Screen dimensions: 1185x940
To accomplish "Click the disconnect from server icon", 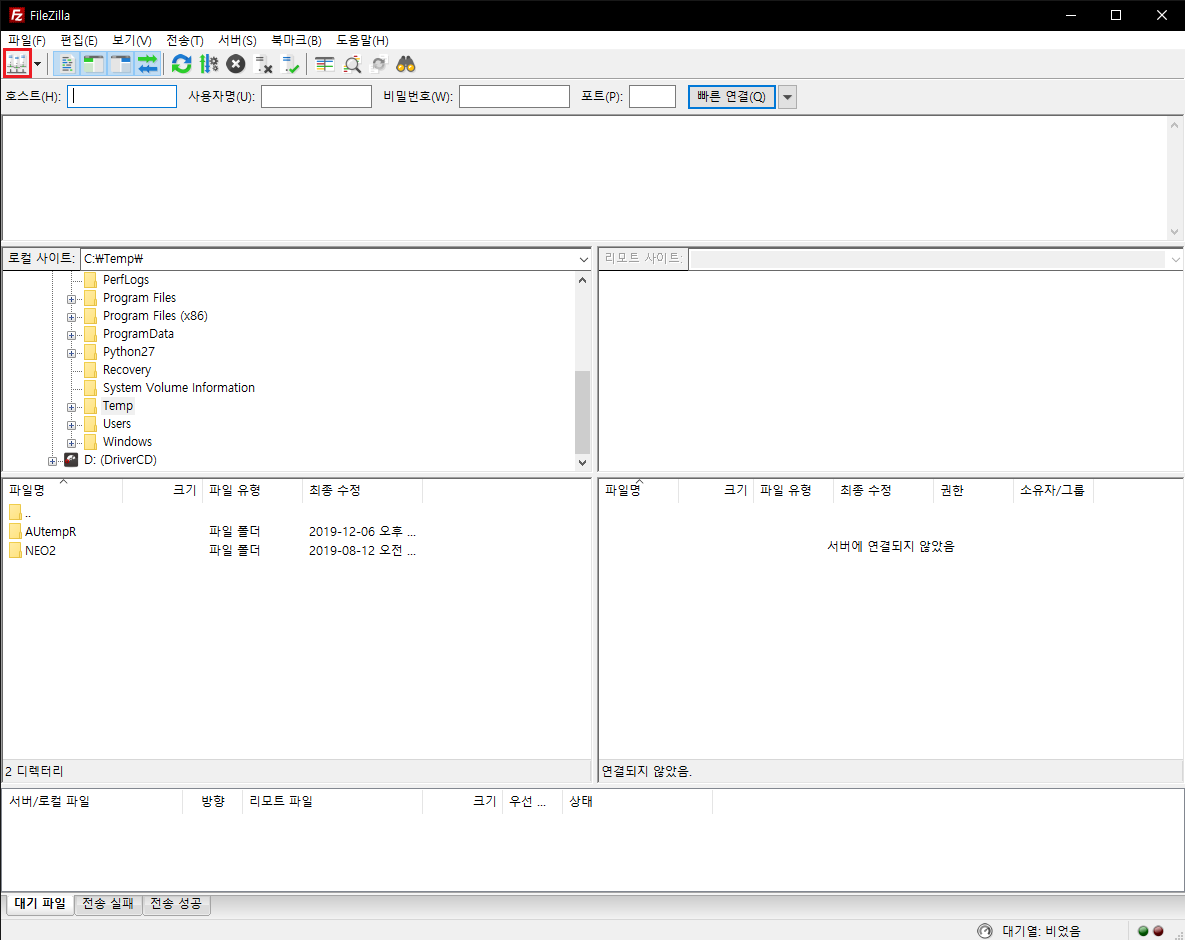I will tap(263, 64).
